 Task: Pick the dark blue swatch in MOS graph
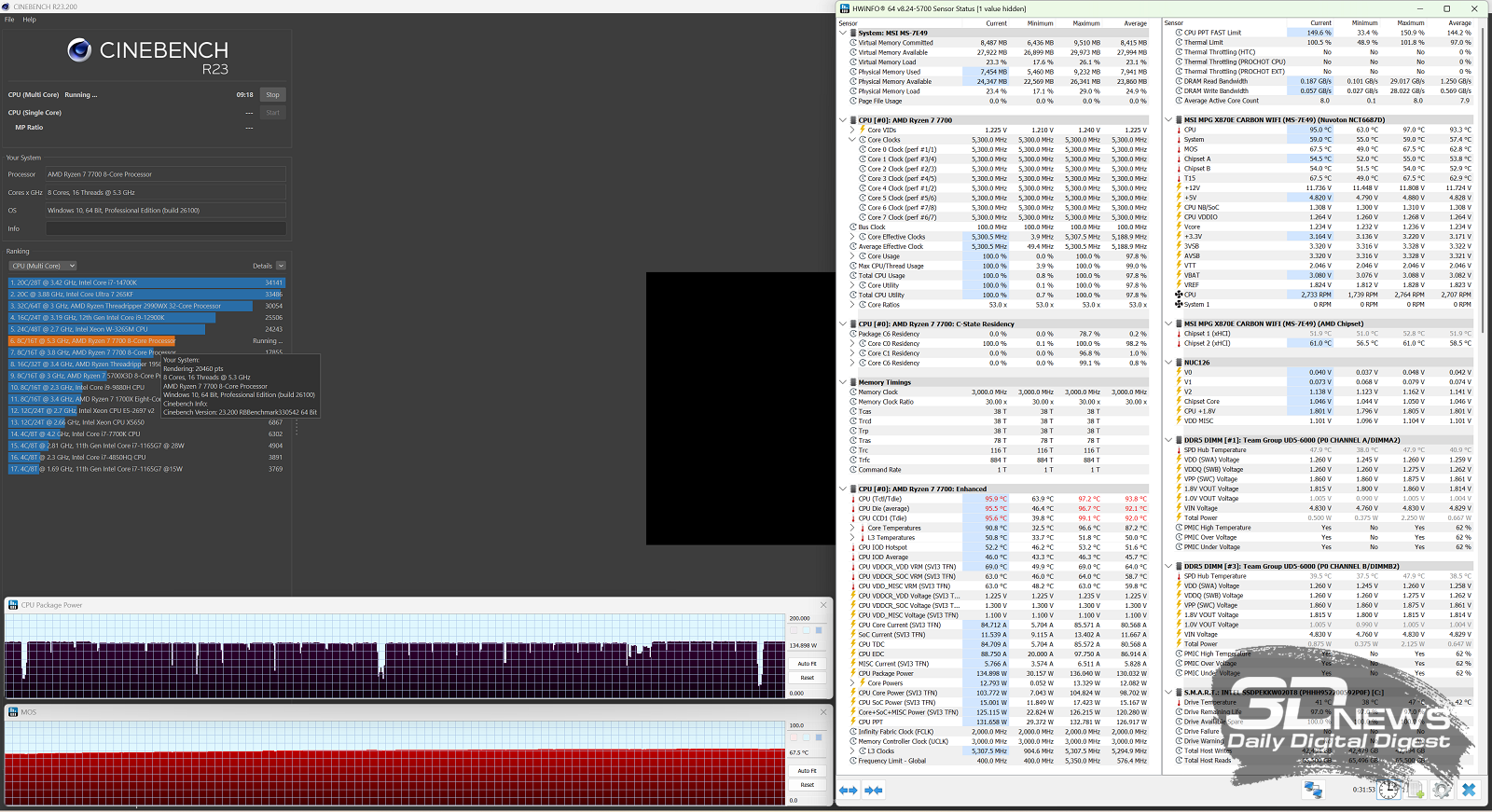pos(819,736)
